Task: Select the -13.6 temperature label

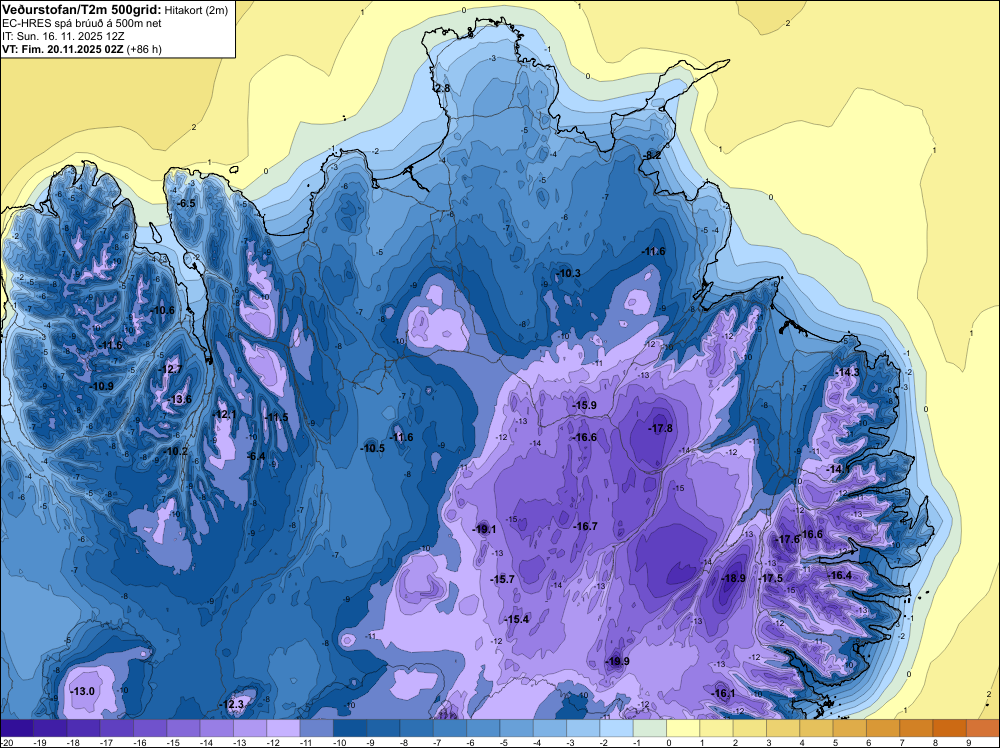Action: (x=179, y=400)
